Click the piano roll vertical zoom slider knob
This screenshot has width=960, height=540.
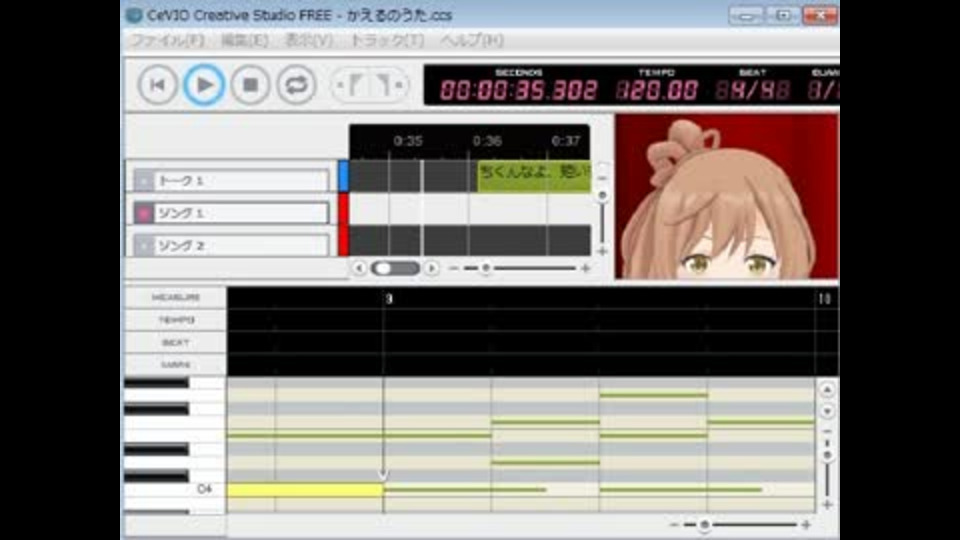pos(827,456)
